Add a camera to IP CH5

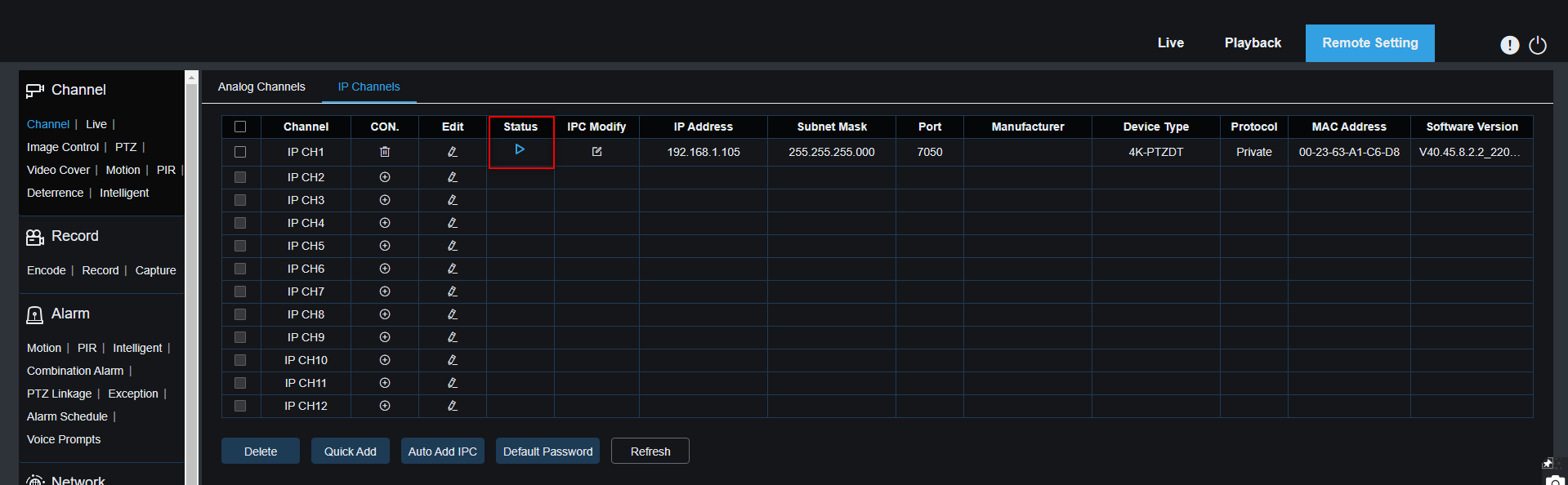385,246
